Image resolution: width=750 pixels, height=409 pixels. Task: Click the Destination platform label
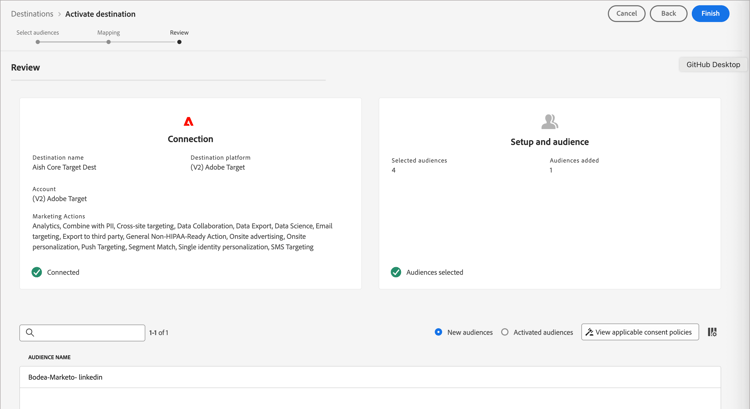(221, 157)
